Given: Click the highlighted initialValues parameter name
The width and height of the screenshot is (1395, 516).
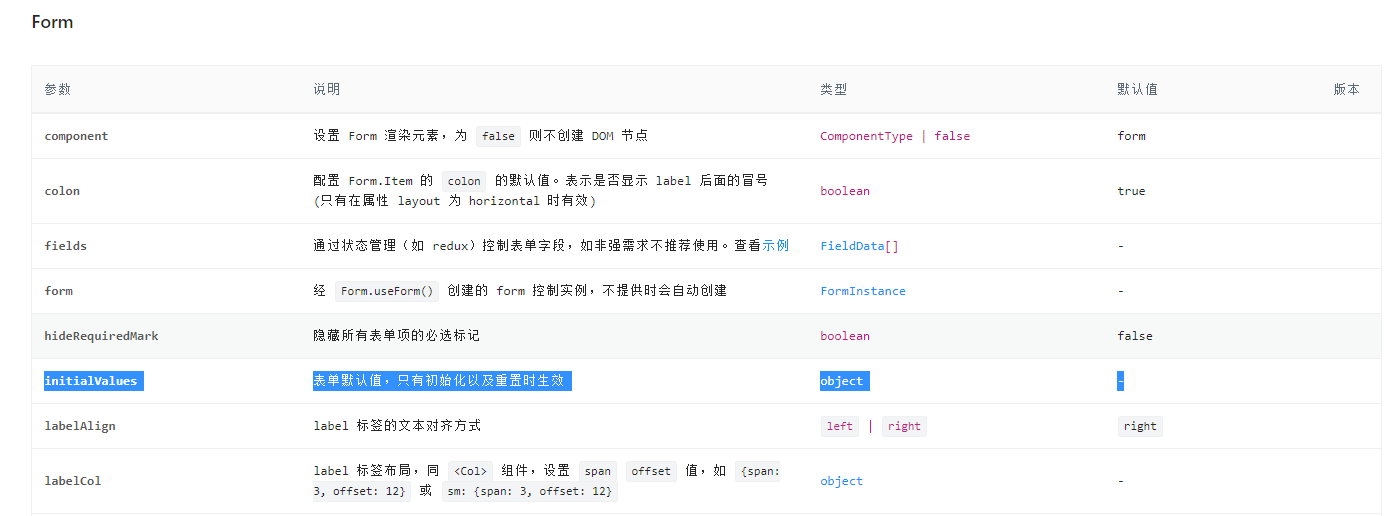Looking at the screenshot, I should (x=91, y=381).
